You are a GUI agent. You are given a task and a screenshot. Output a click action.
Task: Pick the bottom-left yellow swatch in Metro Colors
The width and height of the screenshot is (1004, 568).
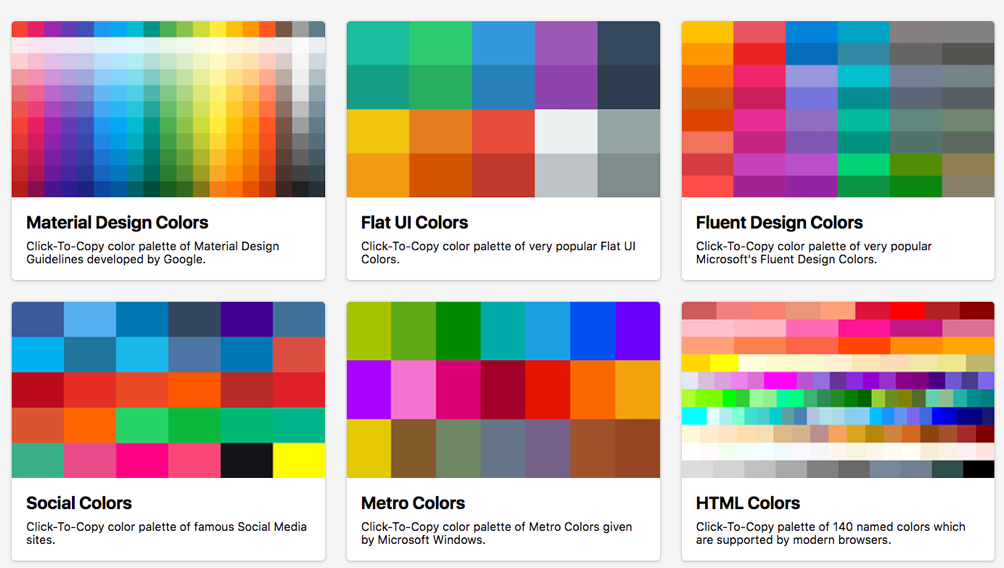click(369, 448)
